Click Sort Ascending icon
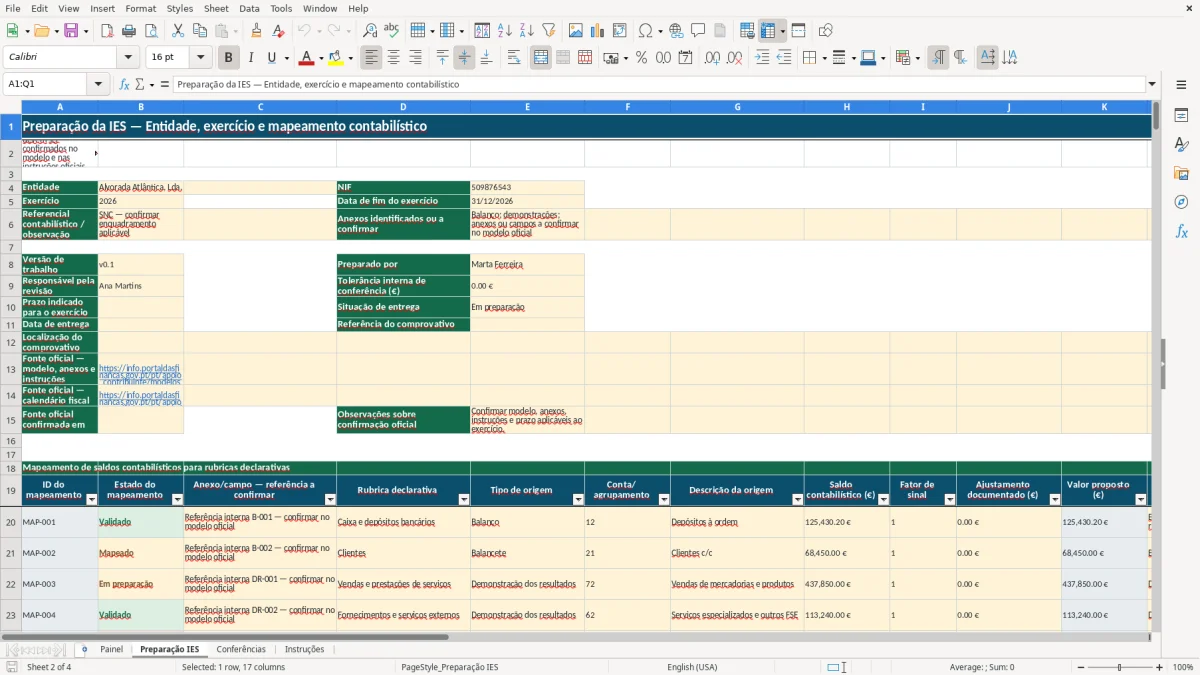 pyautogui.click(x=505, y=31)
